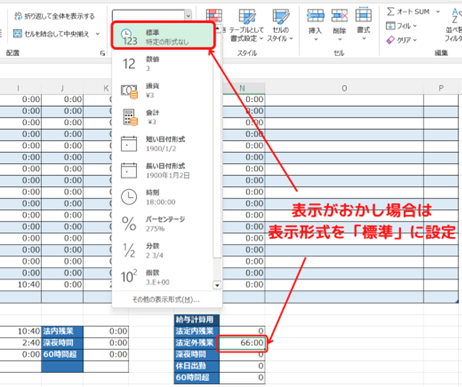This screenshot has height=387, width=462.
Task: Open the クリア clear dropdown
Action: 402,40
